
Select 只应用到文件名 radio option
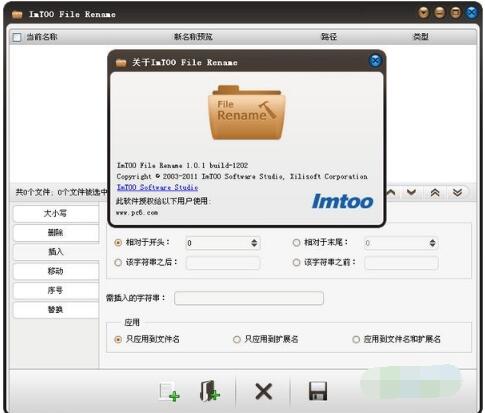pyautogui.click(x=118, y=339)
